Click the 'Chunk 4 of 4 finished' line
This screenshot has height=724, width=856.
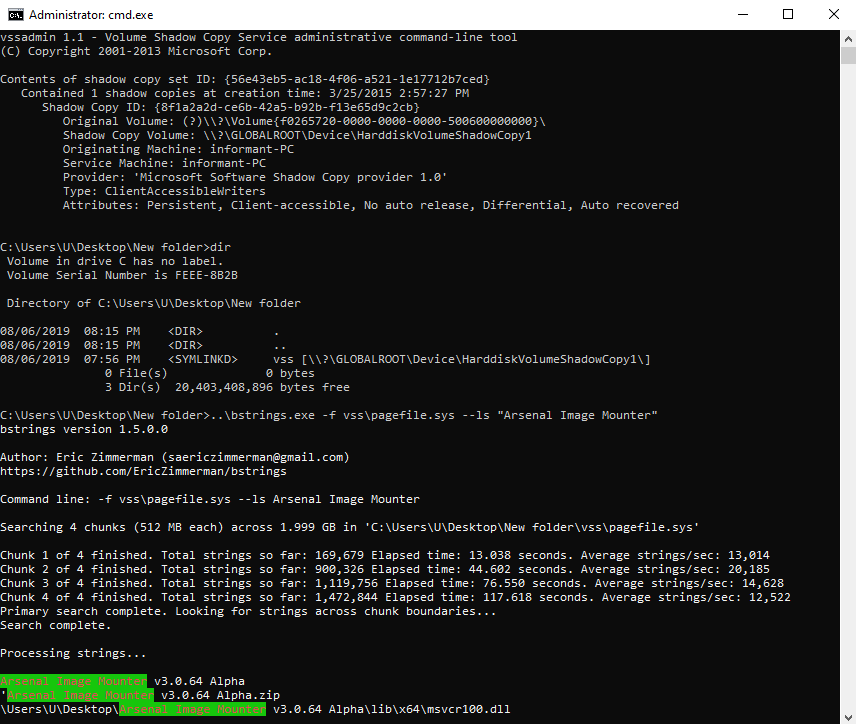pyautogui.click(x=395, y=597)
